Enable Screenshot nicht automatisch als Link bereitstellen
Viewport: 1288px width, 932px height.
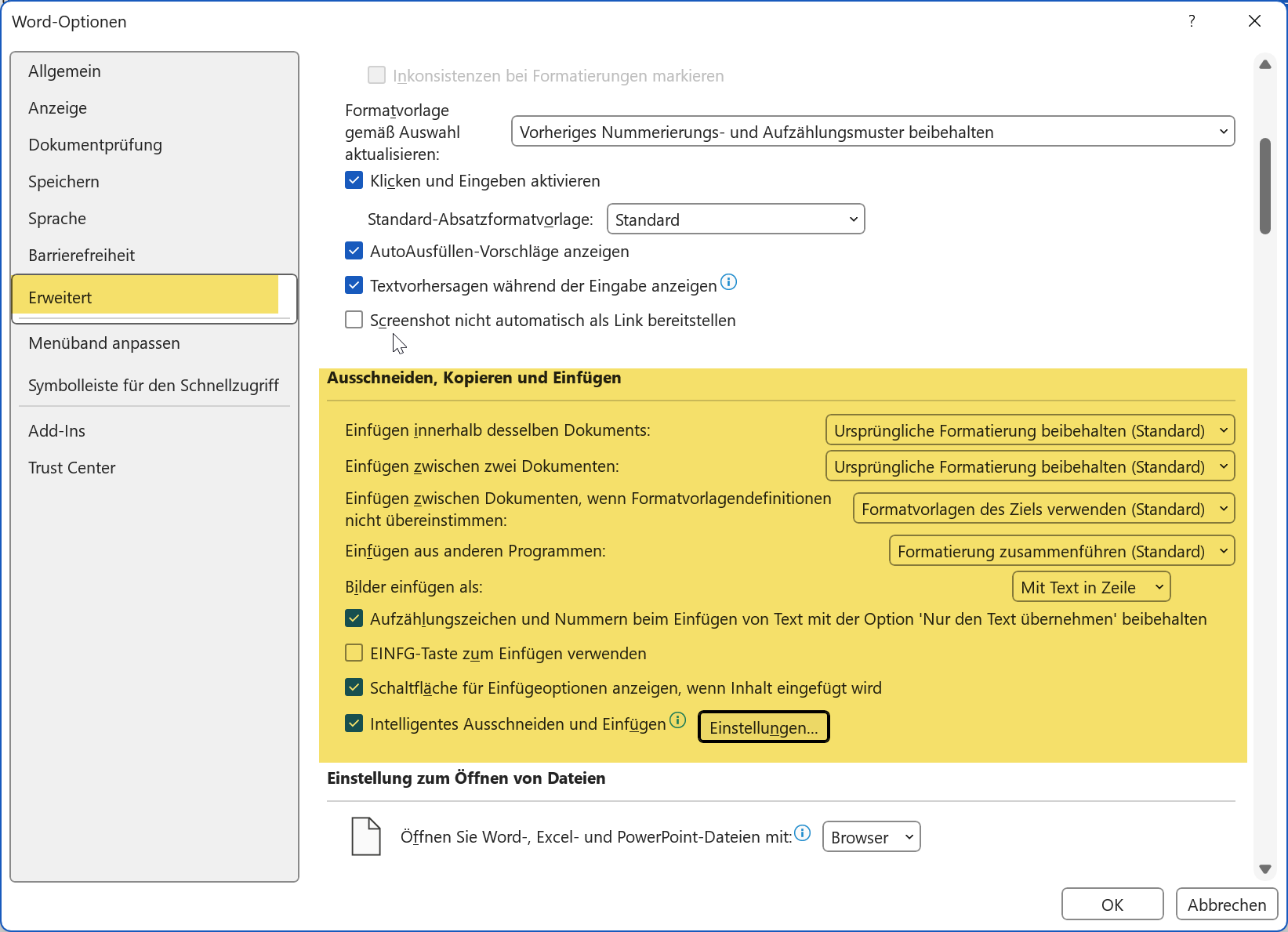tap(354, 320)
